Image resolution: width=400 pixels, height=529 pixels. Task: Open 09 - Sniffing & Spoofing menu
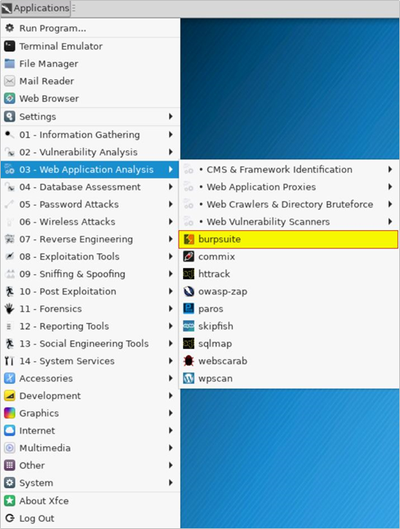click(90, 274)
